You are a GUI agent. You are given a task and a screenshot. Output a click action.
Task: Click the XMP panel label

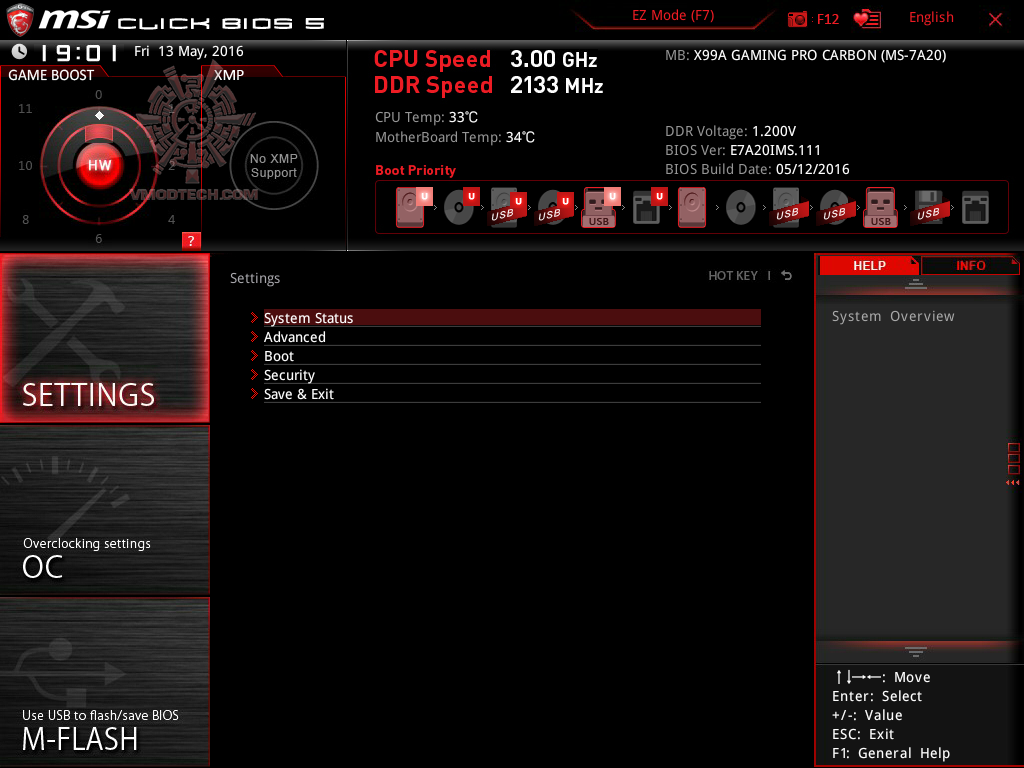229,75
